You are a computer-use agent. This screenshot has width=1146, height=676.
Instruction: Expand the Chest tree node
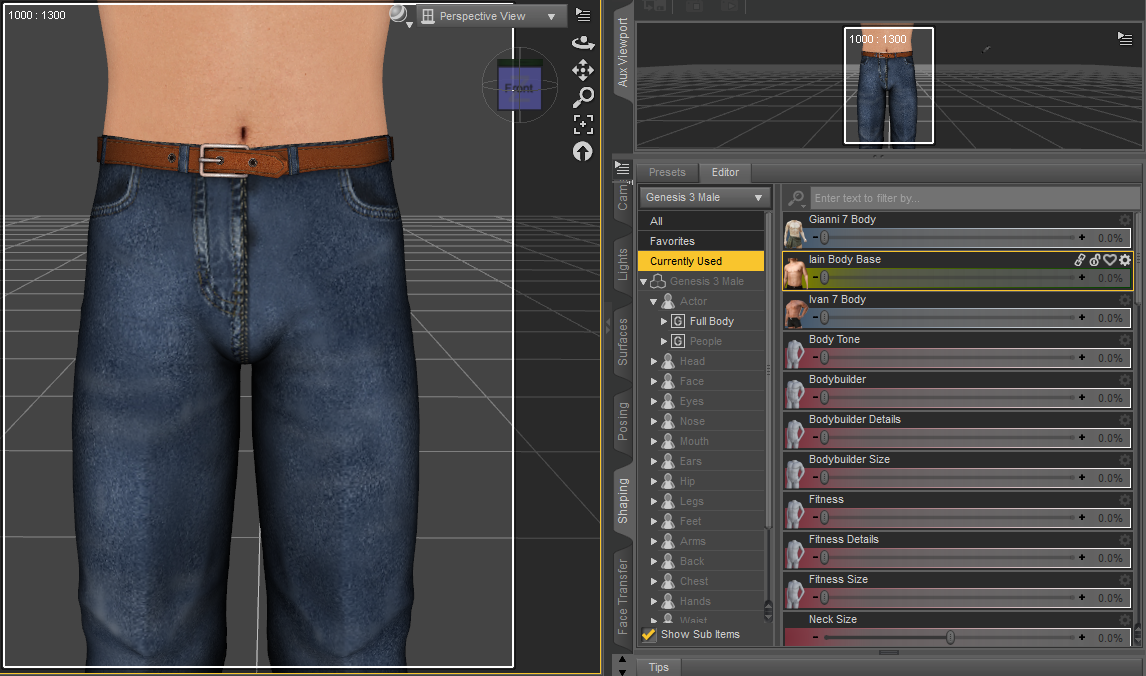(x=654, y=582)
